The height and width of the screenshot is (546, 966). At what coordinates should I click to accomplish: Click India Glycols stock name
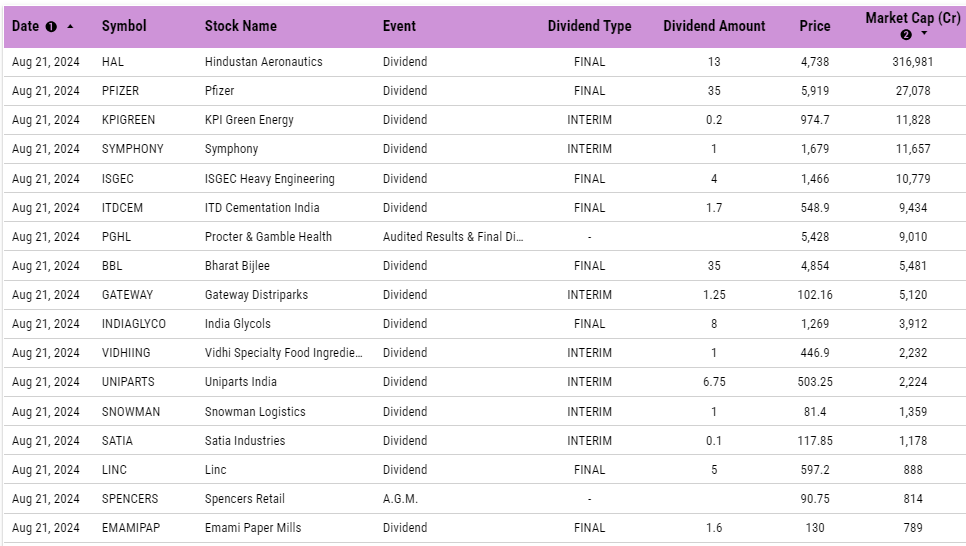[x=238, y=324]
